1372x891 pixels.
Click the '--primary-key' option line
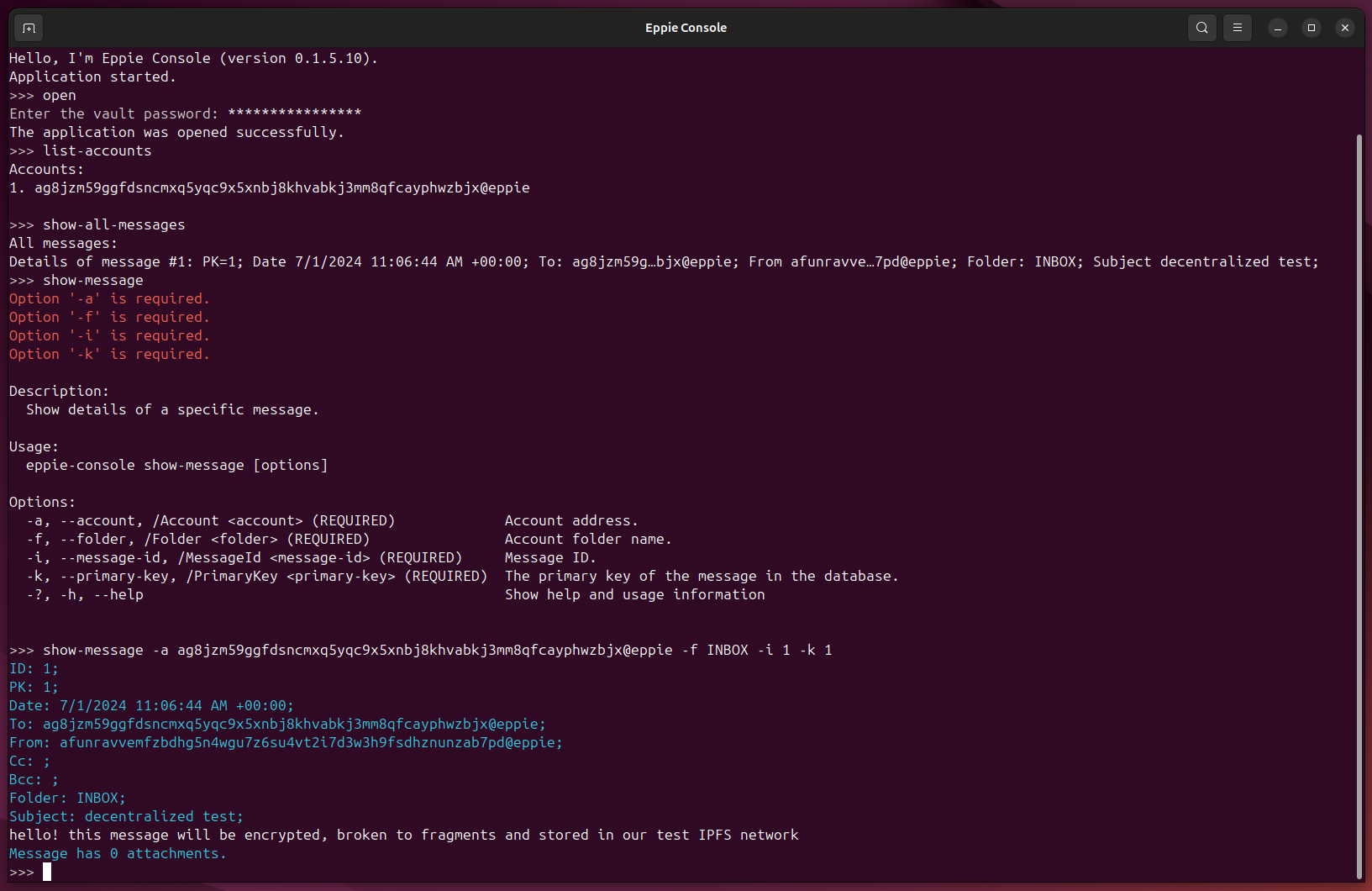[x=462, y=576]
